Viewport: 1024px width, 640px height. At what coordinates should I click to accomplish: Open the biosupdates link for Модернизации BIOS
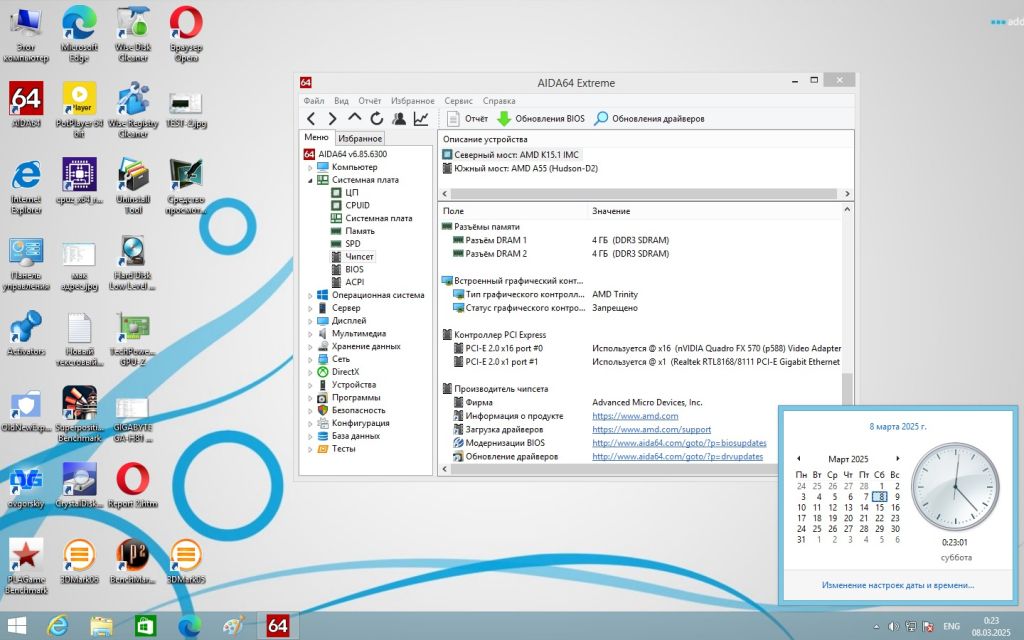point(679,443)
